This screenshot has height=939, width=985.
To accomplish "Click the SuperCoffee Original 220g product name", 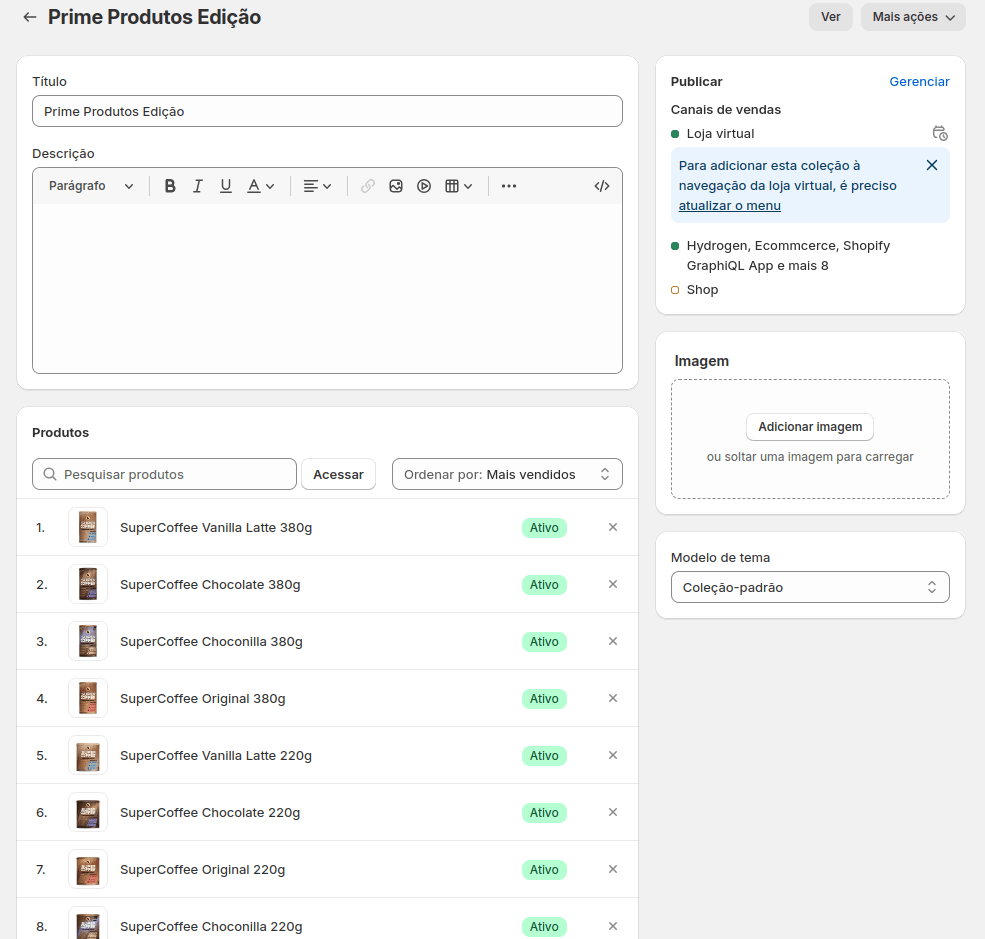I will pos(202,870).
